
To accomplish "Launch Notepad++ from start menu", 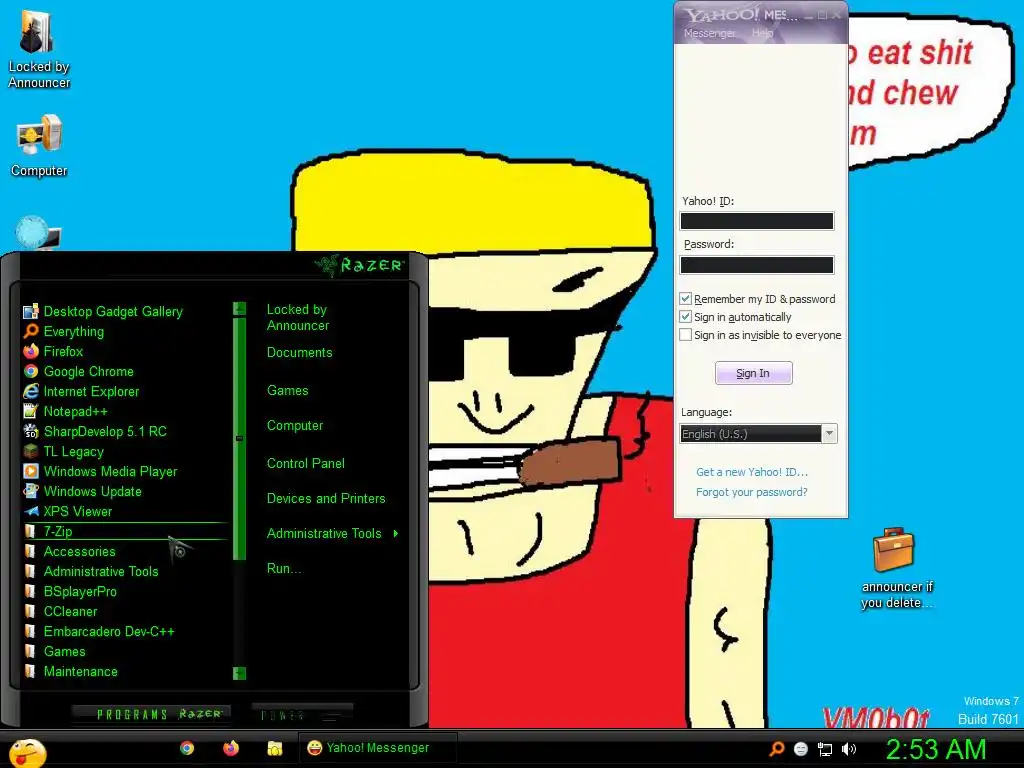I will tap(65, 411).
